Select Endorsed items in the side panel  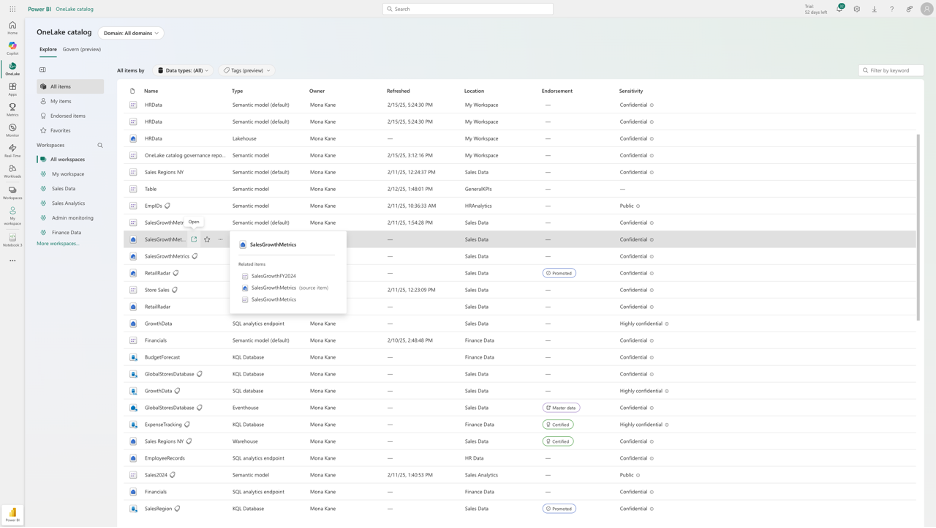click(x=70, y=116)
